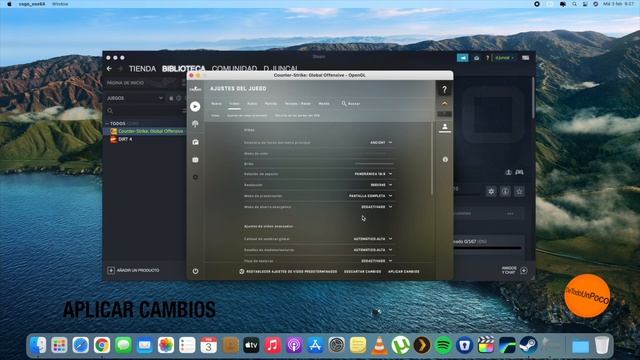640x360 pixels.
Task: Open the Window menu in menu bar
Action: pos(60,4)
